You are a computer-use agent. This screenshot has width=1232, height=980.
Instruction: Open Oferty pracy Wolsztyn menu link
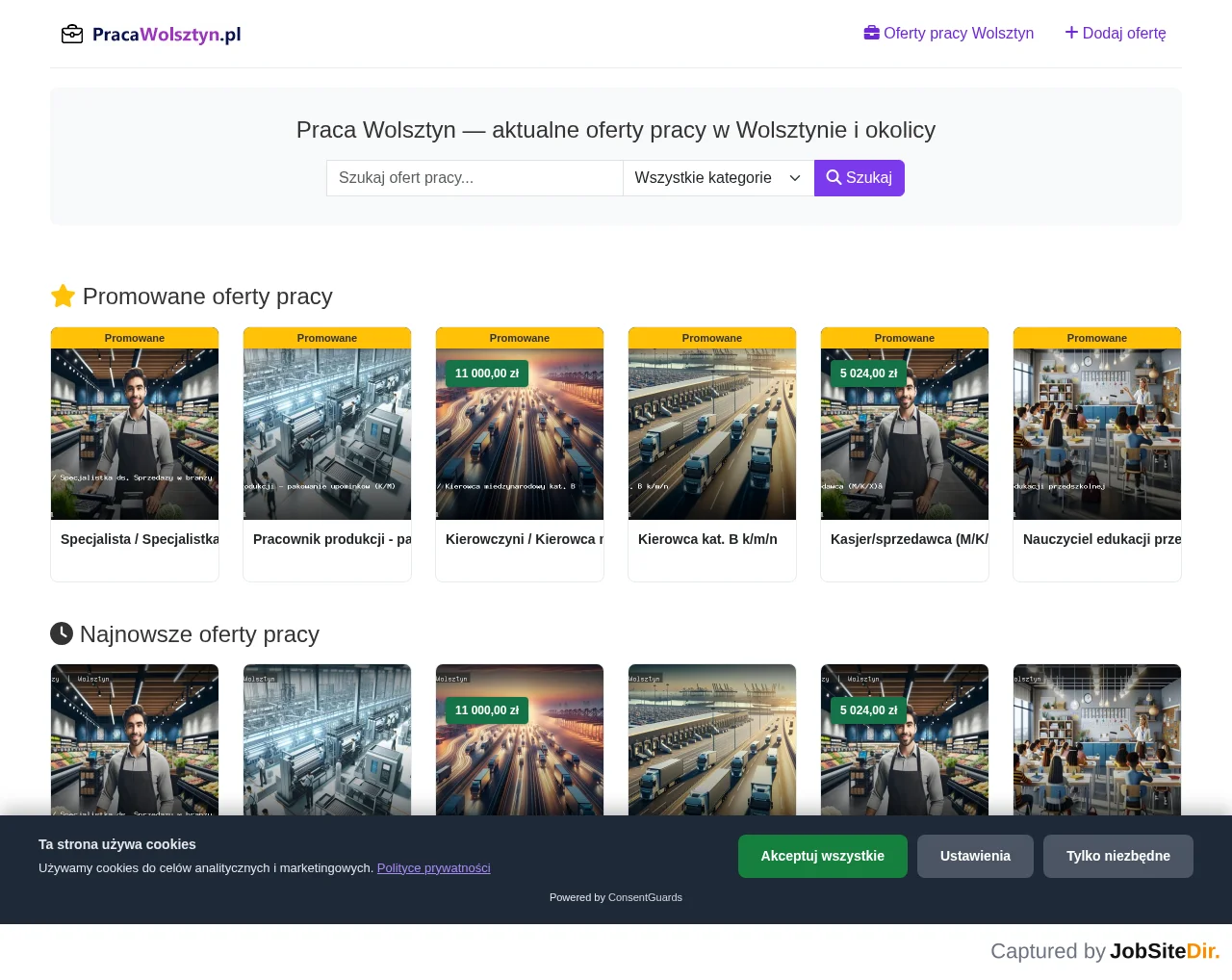[x=949, y=33]
